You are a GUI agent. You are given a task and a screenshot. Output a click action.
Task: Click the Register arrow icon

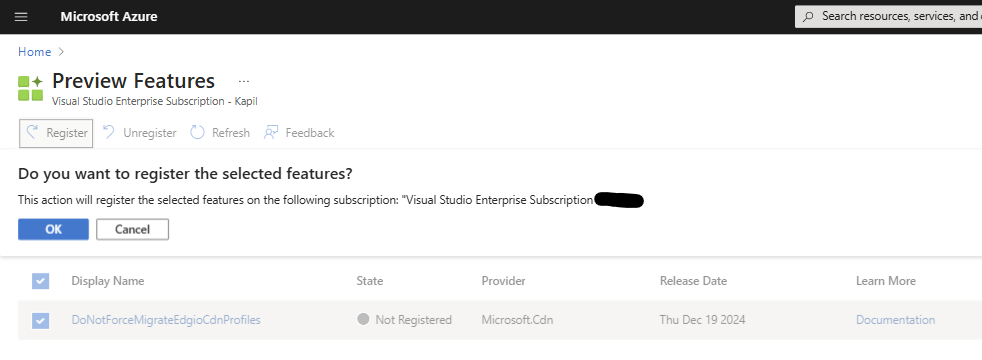pyautogui.click(x=33, y=132)
